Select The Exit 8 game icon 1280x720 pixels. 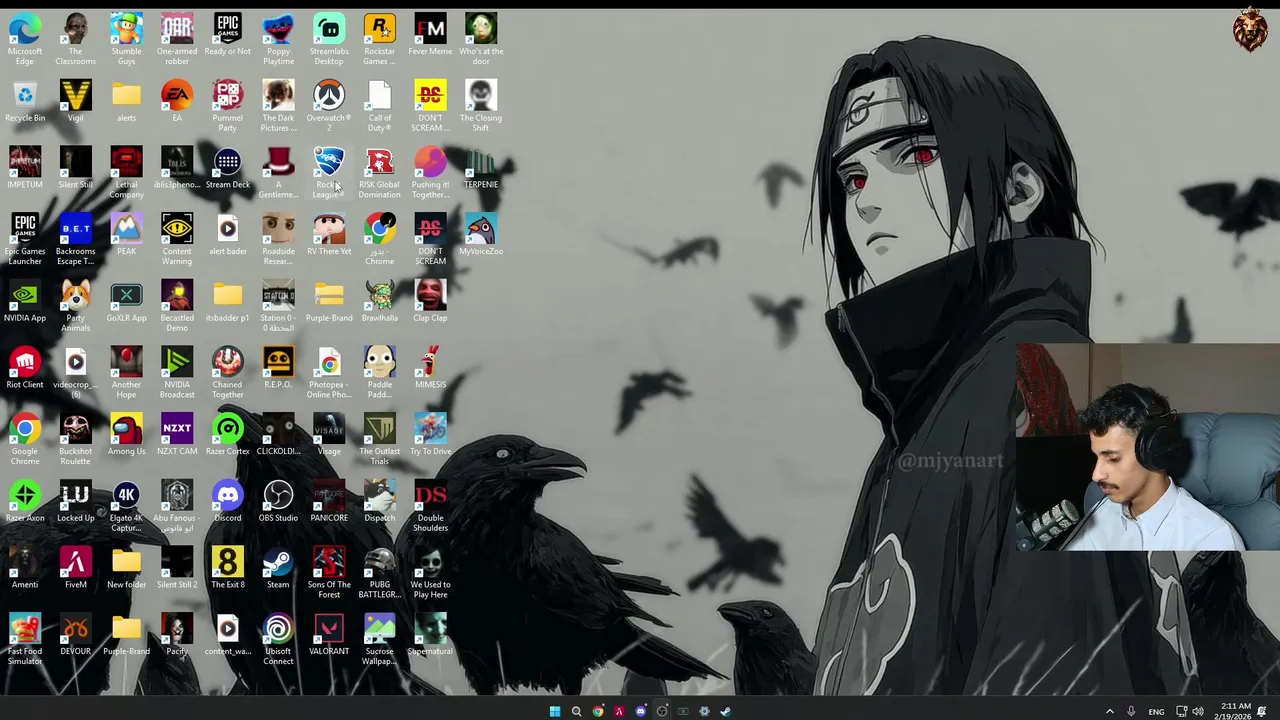(x=227, y=568)
